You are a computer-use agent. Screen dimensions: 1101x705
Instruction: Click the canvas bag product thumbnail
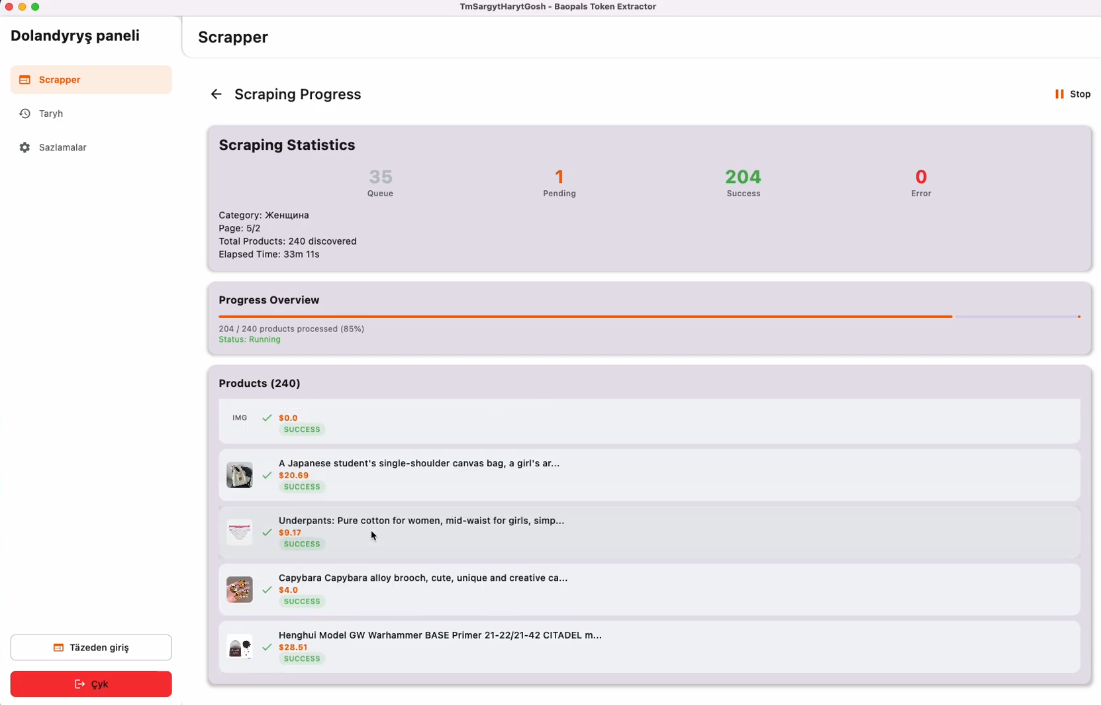coord(239,475)
